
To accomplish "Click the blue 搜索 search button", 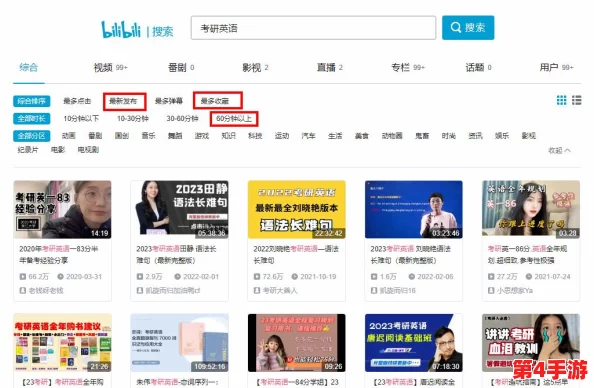I will pyautogui.click(x=468, y=28).
